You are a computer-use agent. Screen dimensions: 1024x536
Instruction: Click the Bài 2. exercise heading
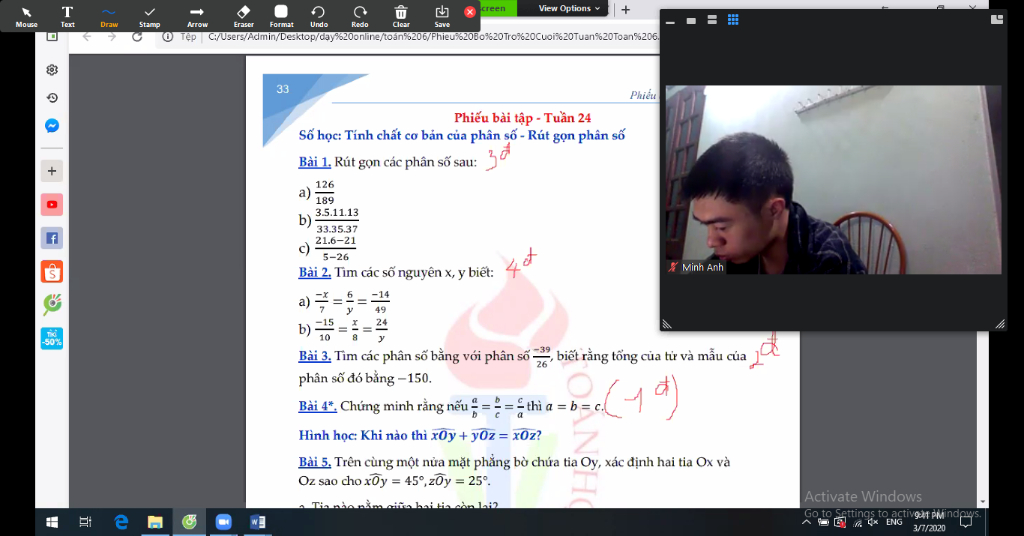(x=315, y=272)
